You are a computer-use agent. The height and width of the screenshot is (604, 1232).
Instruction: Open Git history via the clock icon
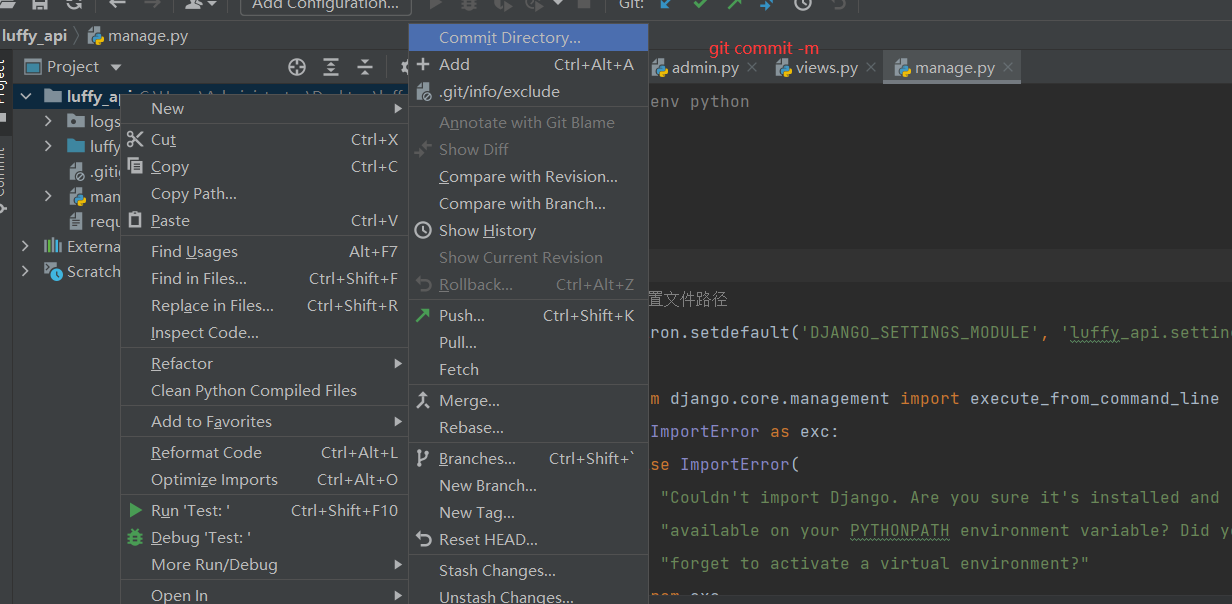803,4
